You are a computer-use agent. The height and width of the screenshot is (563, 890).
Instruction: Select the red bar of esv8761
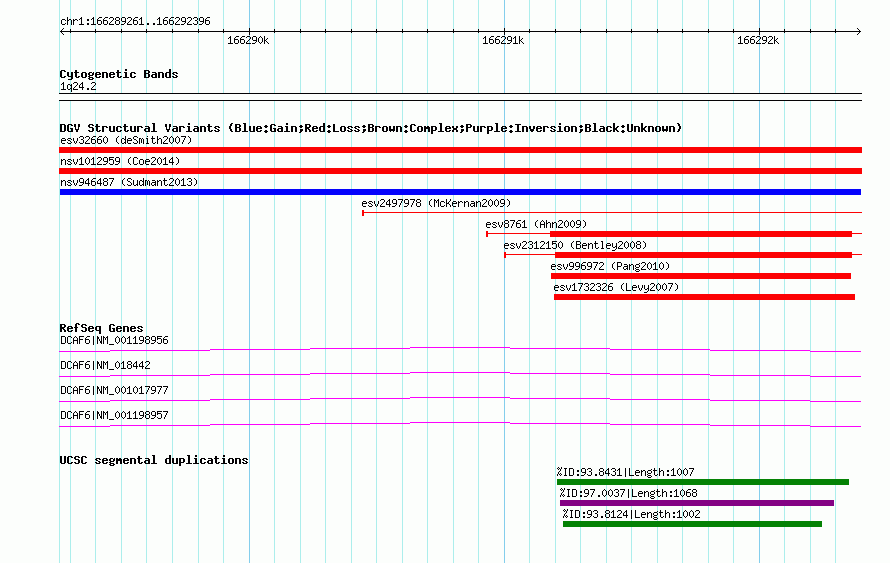701,234
